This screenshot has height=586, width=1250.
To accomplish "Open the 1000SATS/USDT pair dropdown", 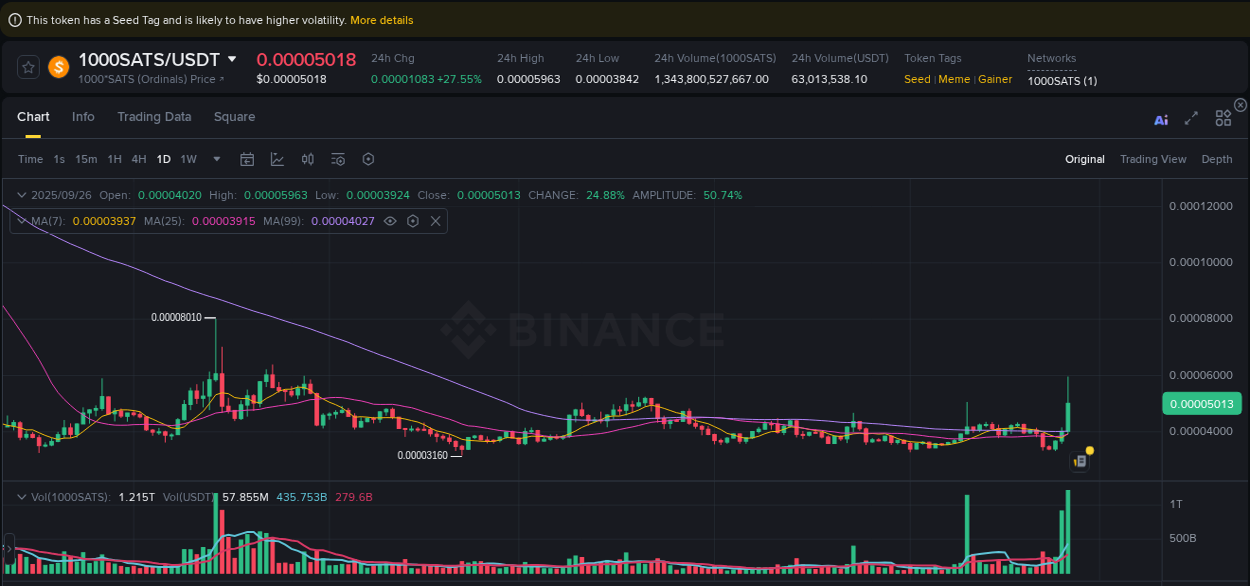I will point(232,59).
